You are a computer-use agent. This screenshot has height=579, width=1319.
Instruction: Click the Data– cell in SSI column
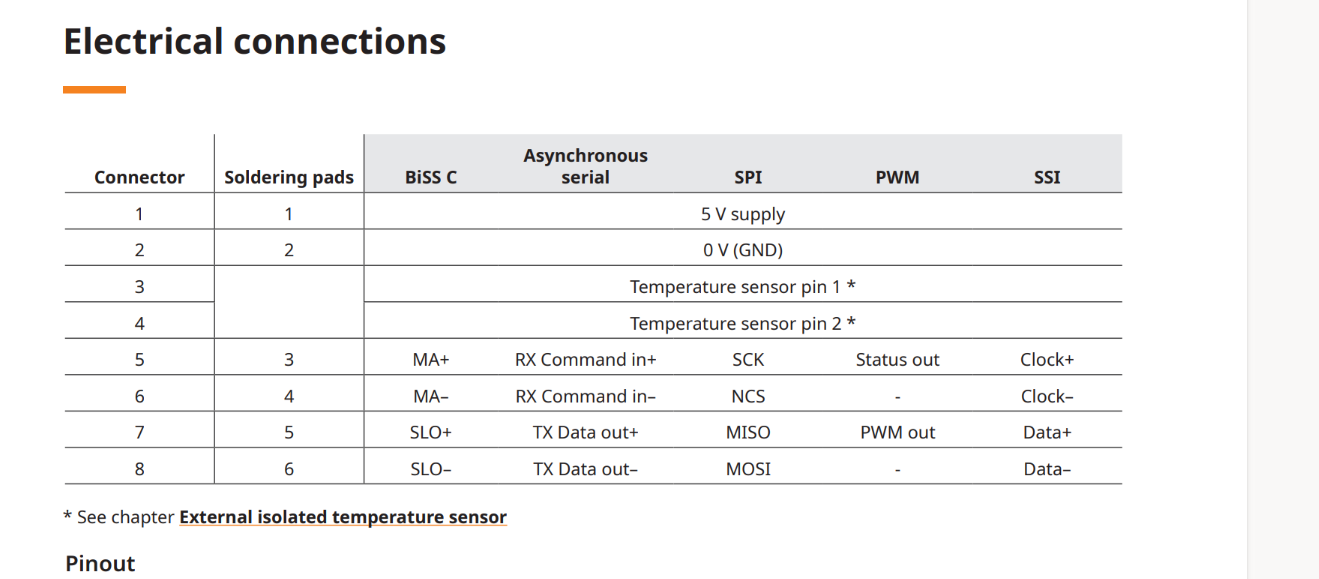tap(1047, 469)
